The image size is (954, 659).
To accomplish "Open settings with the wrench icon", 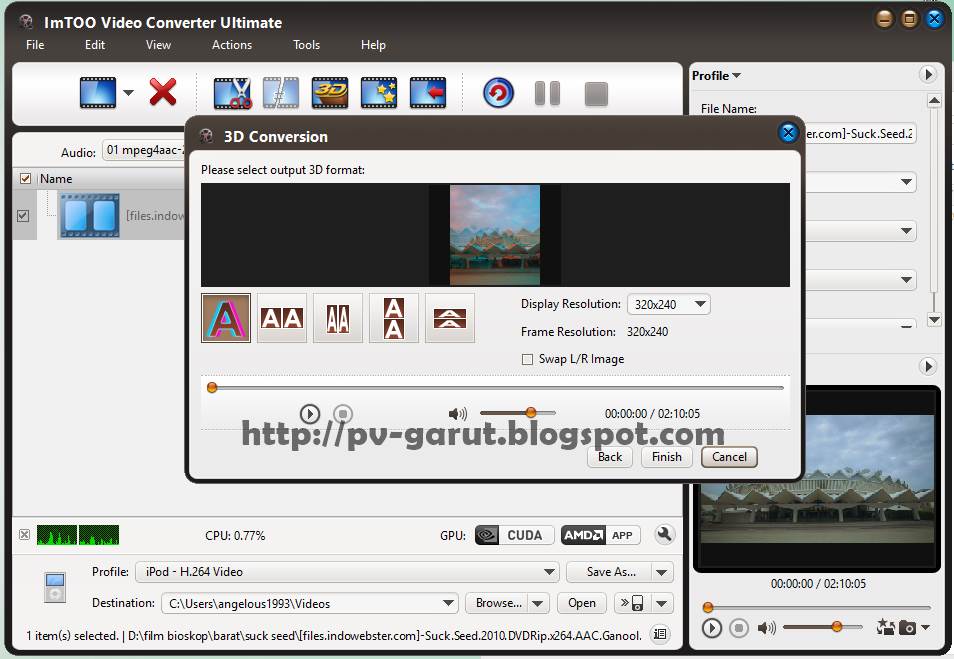I will point(664,535).
